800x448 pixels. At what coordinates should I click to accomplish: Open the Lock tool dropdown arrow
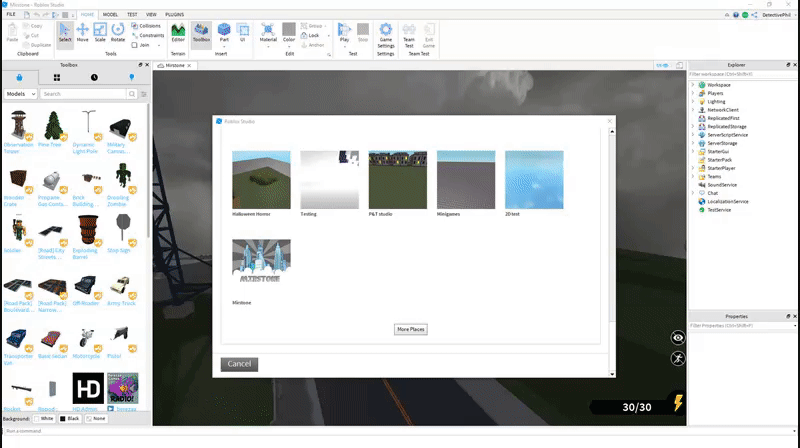pyautogui.click(x=328, y=36)
